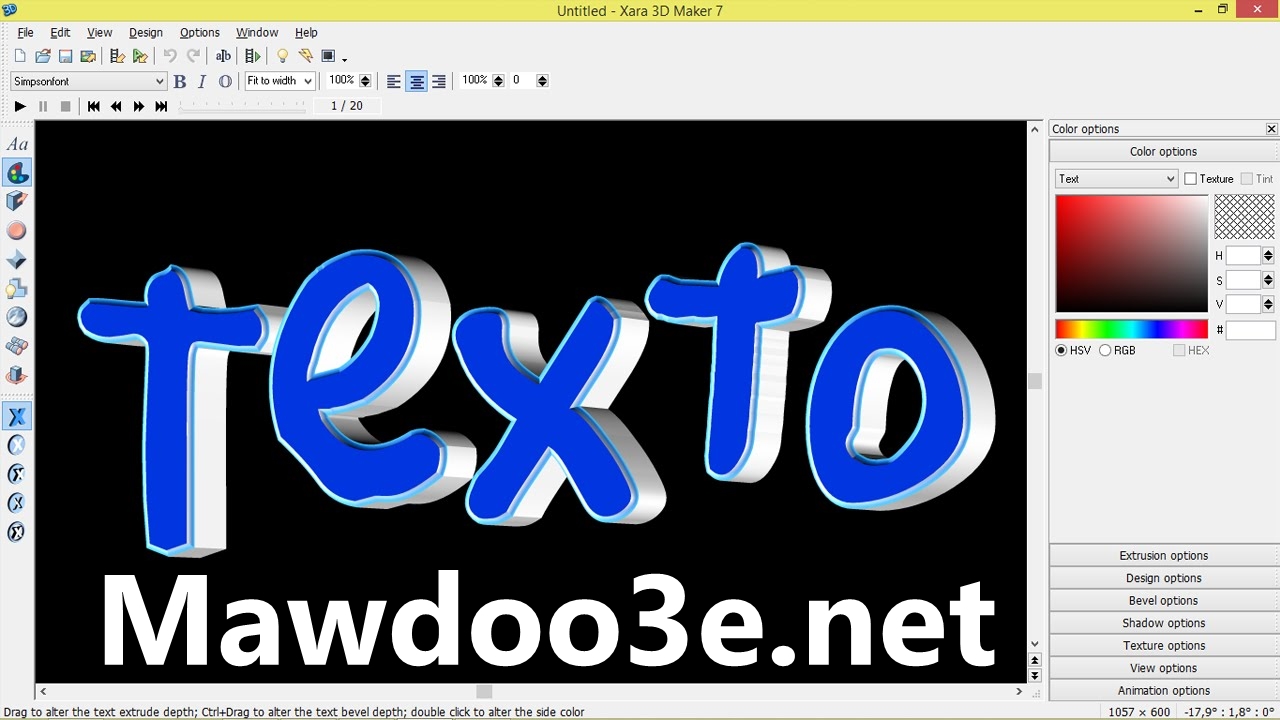The width and height of the screenshot is (1280, 720).
Task: Click the vertical canvas scrollbar thumb
Action: [x=1035, y=381]
